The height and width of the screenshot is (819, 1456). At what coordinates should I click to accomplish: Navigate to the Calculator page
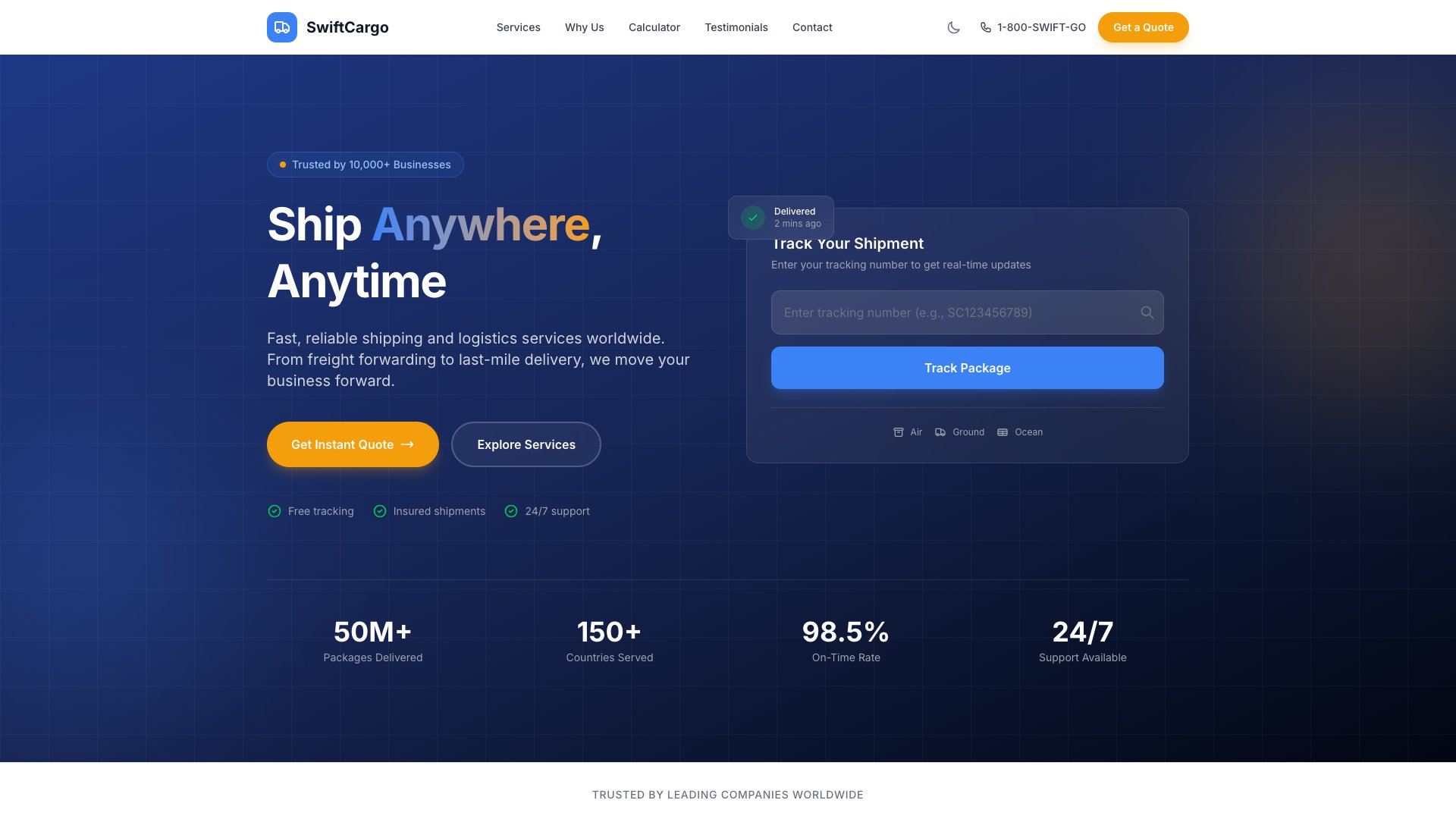click(654, 27)
